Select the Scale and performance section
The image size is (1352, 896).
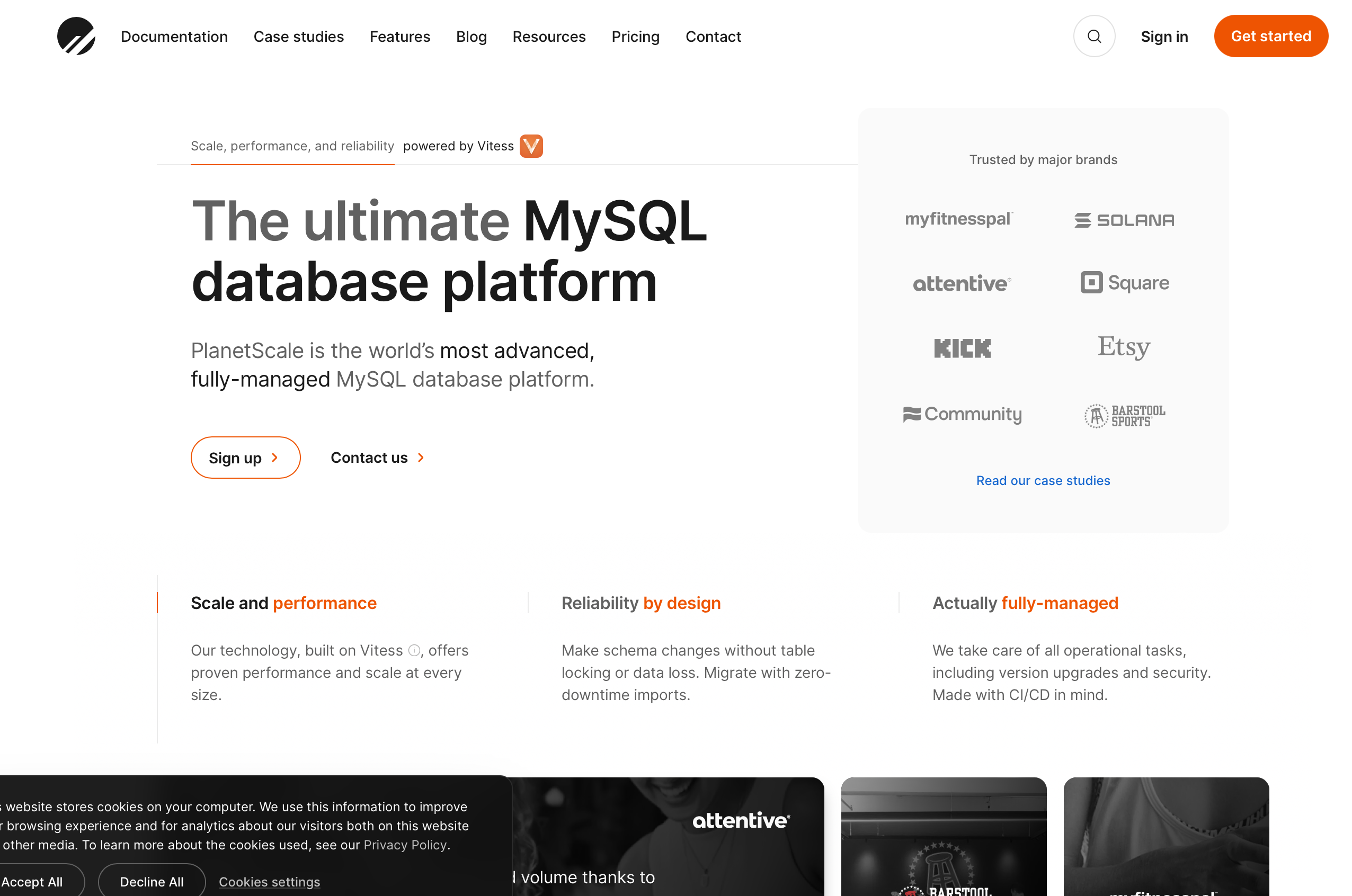coord(283,603)
